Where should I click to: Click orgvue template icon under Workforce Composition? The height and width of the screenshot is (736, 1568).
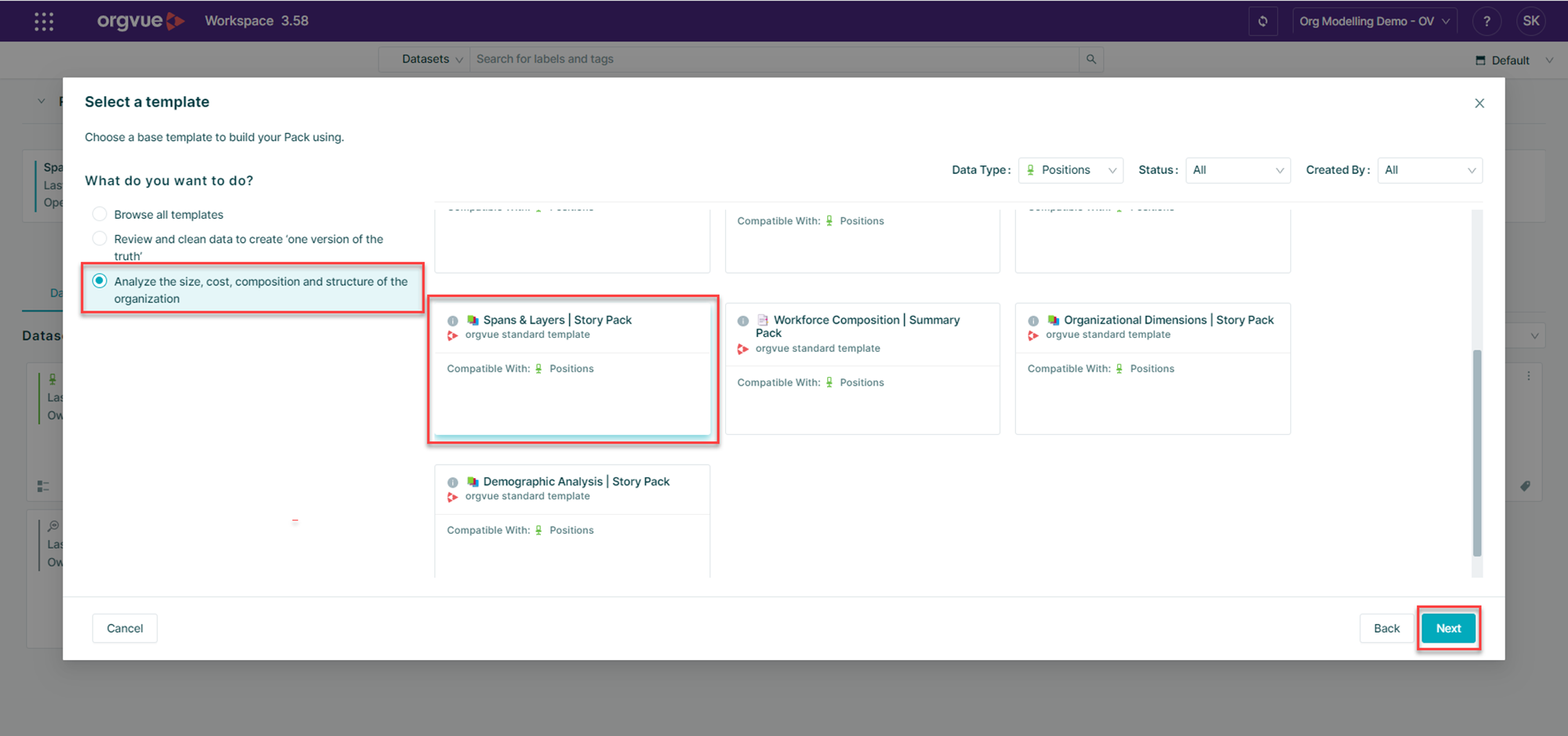[743, 349]
